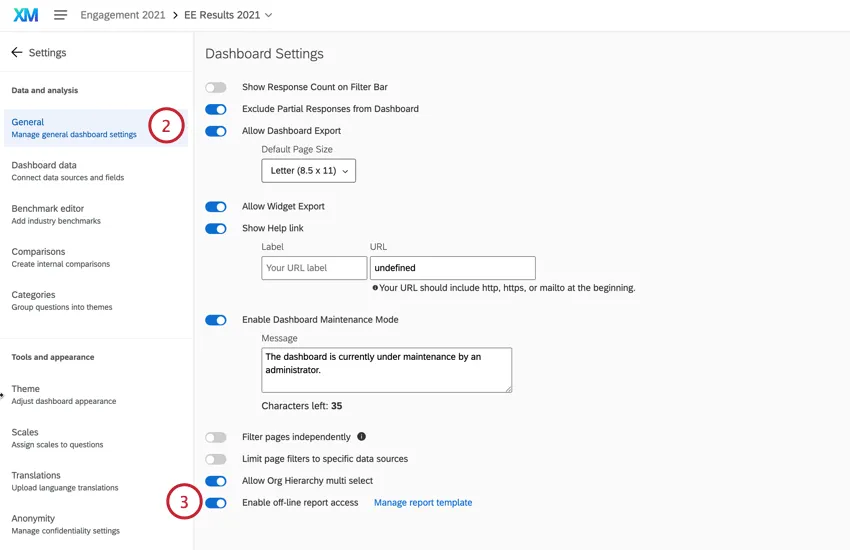
Task: Toggle Show Response Count on Filter Bar
Action: (x=215, y=87)
